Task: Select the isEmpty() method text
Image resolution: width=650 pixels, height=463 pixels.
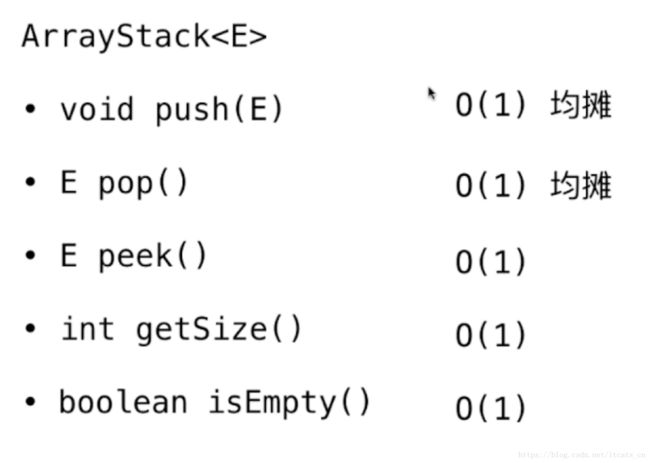Action: pos(289,403)
